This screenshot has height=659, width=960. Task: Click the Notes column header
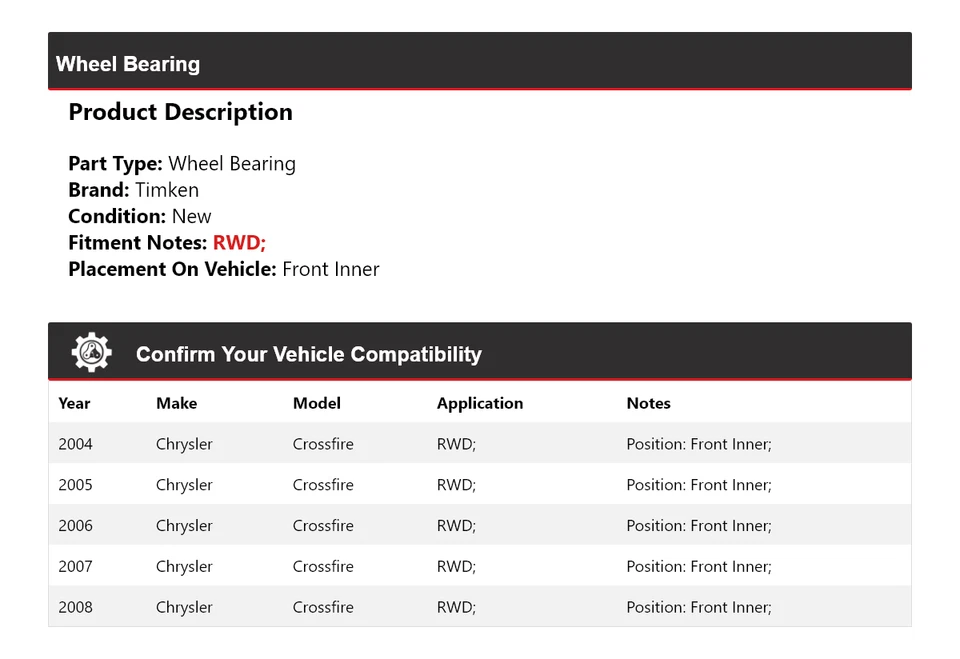point(648,403)
